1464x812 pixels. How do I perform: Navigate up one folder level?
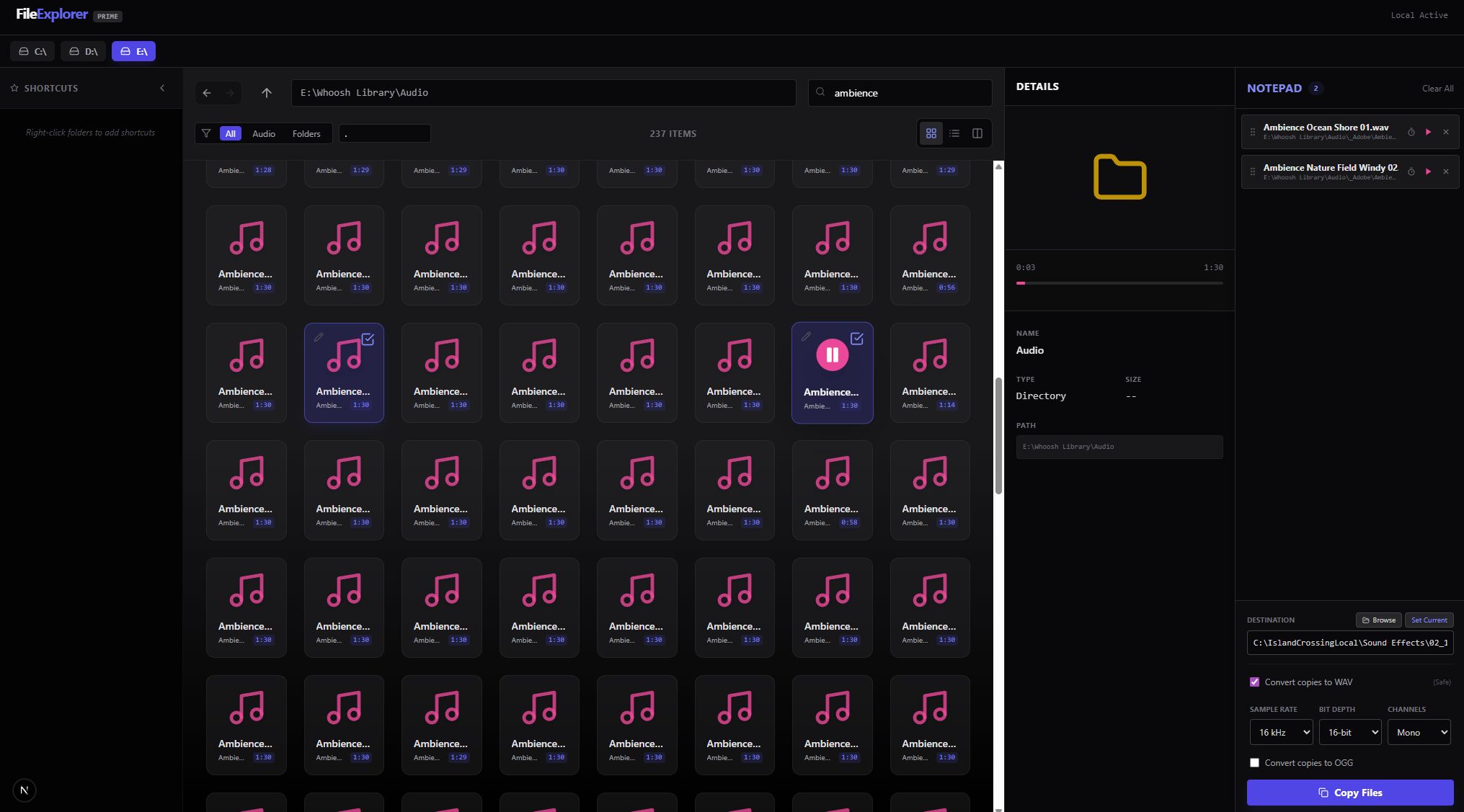(266, 92)
